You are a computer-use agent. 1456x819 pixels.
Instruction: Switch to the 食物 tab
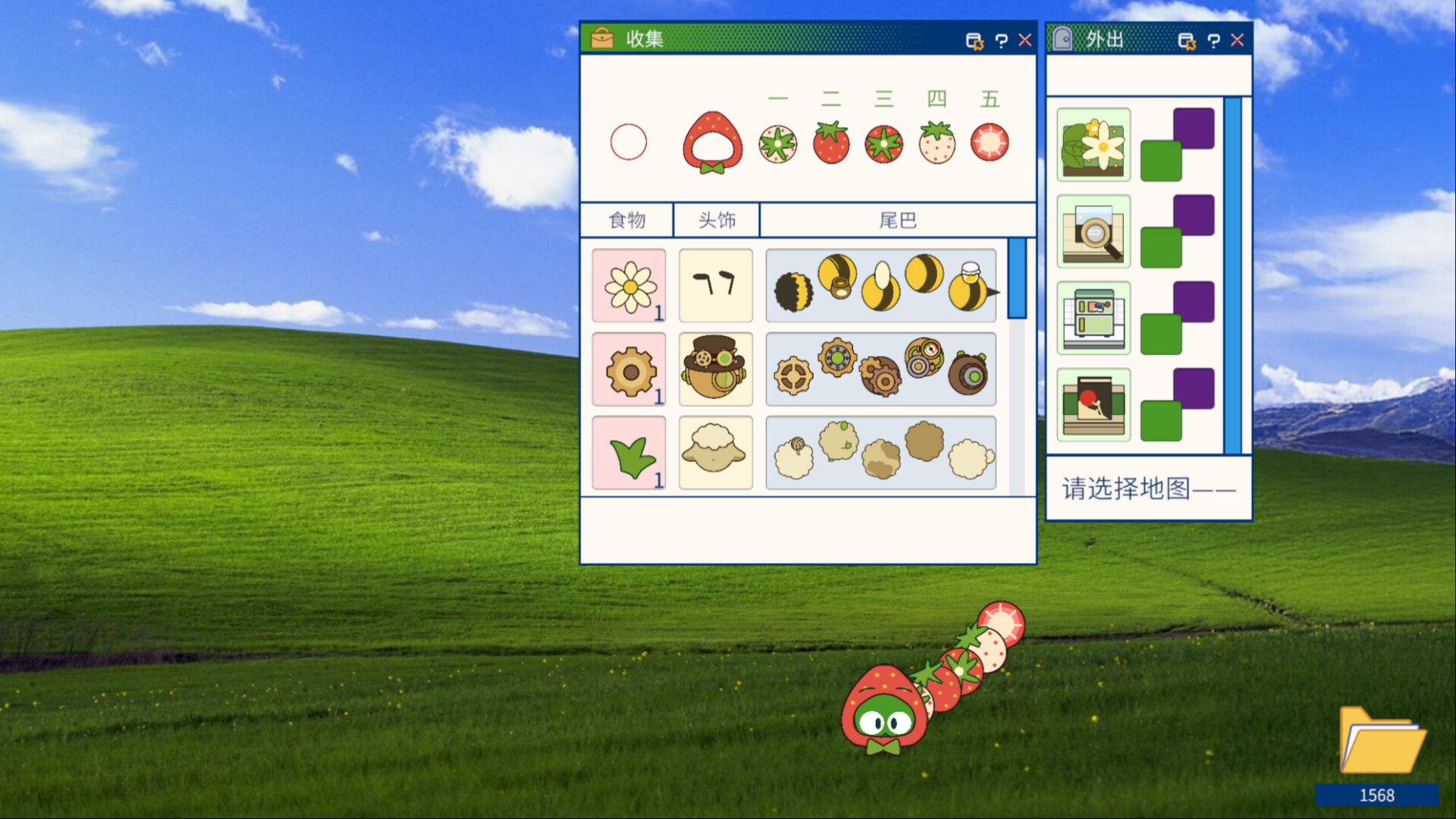coord(627,220)
